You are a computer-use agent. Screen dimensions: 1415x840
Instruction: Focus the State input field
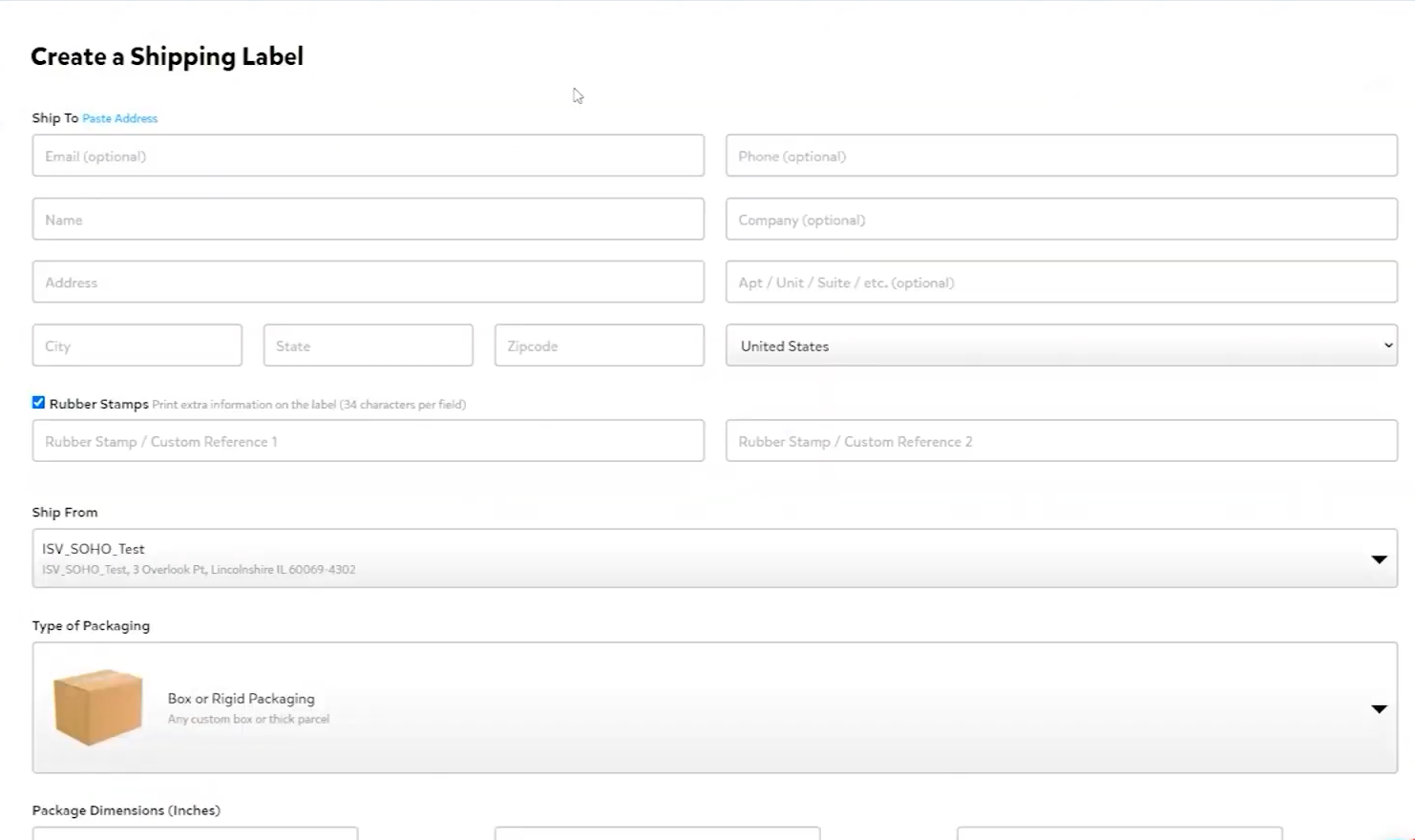368,346
